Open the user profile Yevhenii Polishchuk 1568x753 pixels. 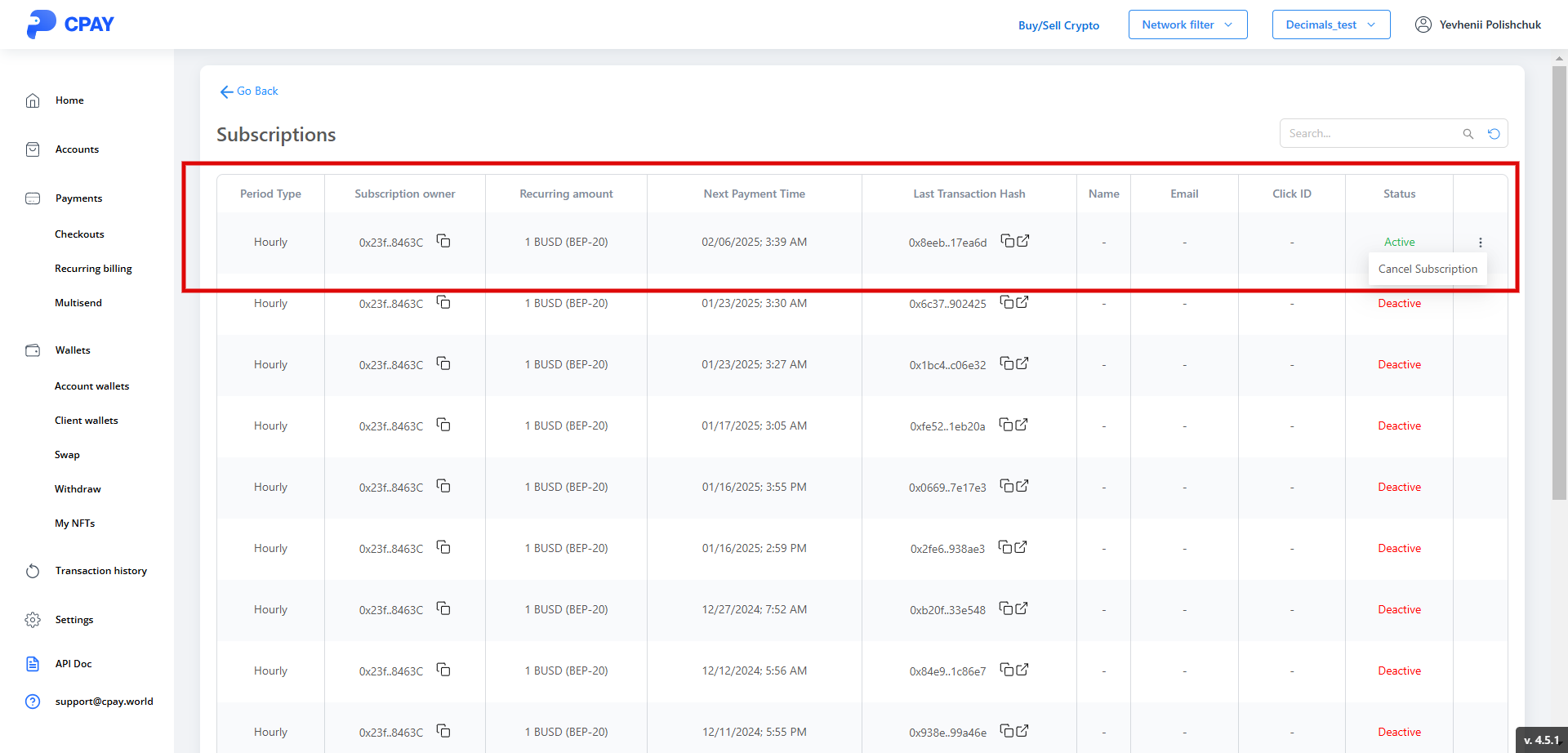(1478, 25)
